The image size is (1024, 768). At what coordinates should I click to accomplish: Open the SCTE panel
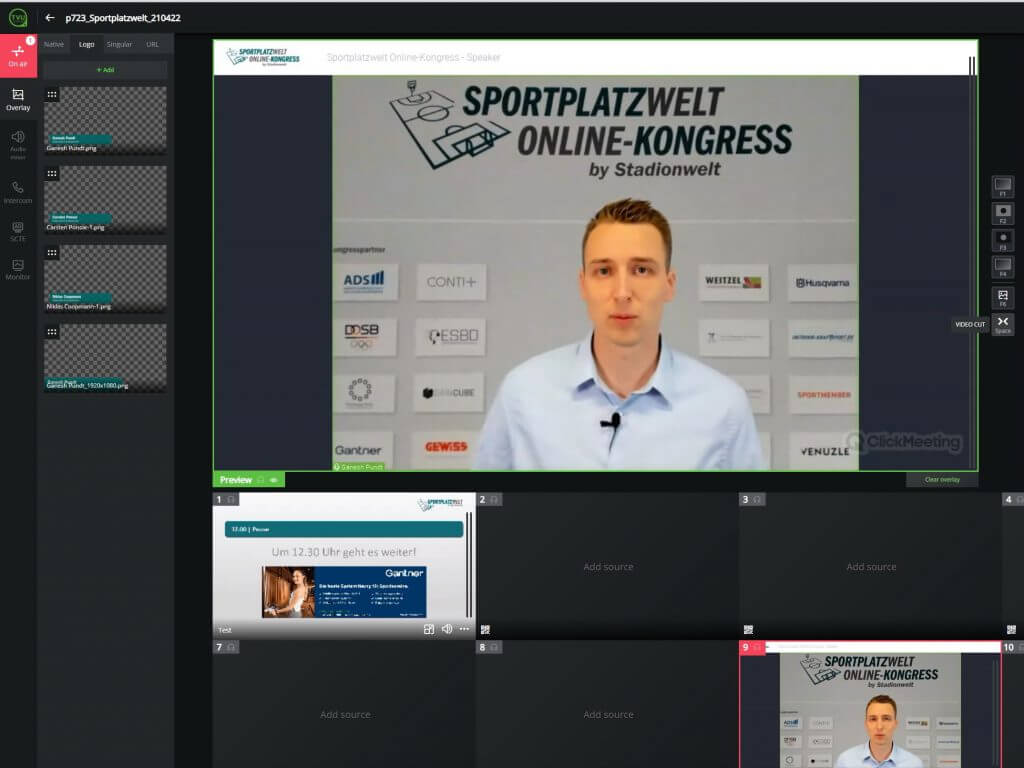pos(18,231)
